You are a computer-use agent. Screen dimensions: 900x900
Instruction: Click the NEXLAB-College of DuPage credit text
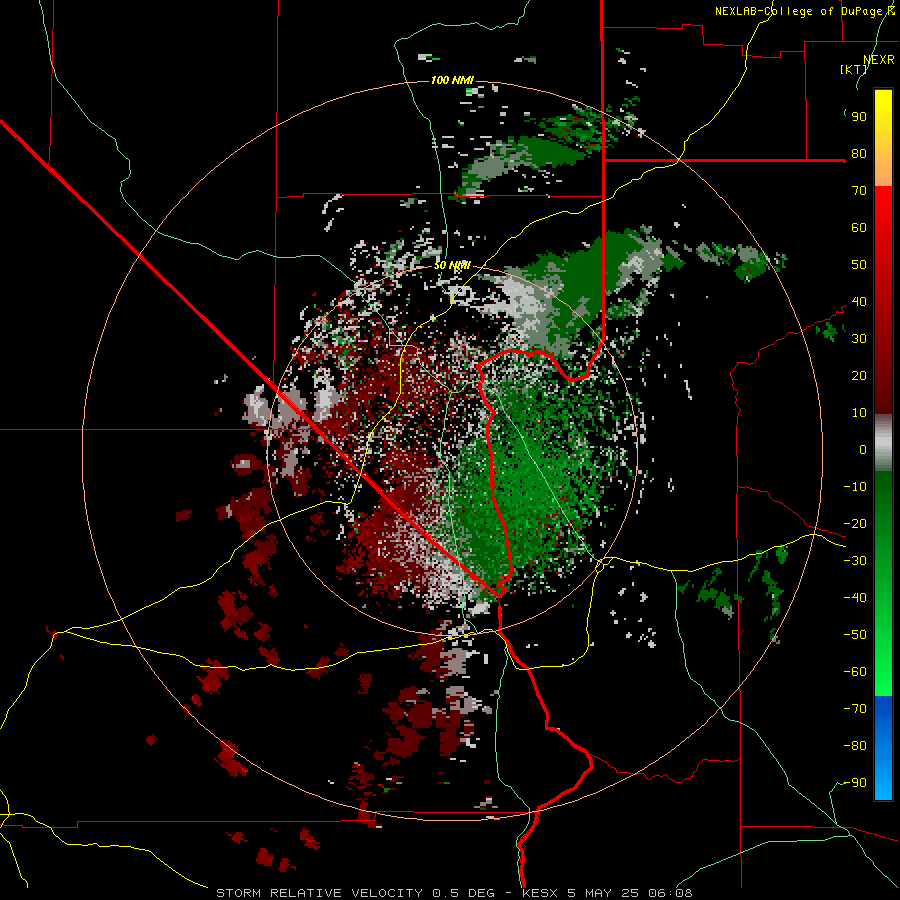[x=804, y=11]
